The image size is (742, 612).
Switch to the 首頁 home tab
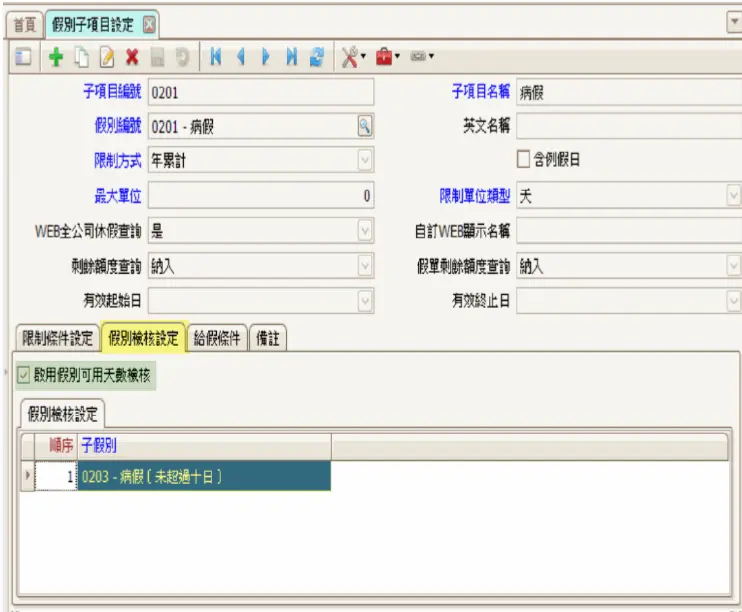pyautogui.click(x=22, y=23)
